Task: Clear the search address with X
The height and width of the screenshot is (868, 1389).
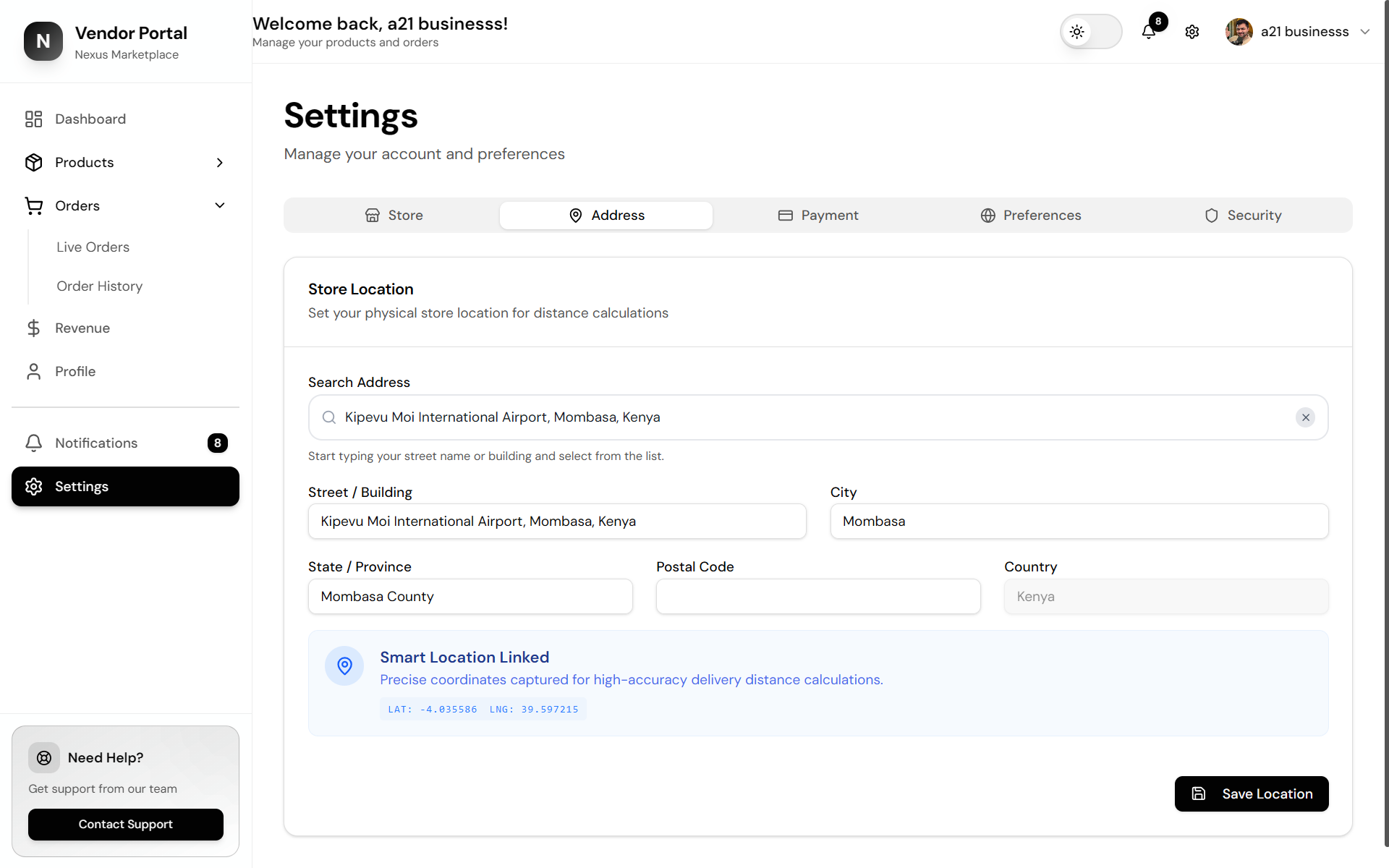Action: click(1306, 417)
